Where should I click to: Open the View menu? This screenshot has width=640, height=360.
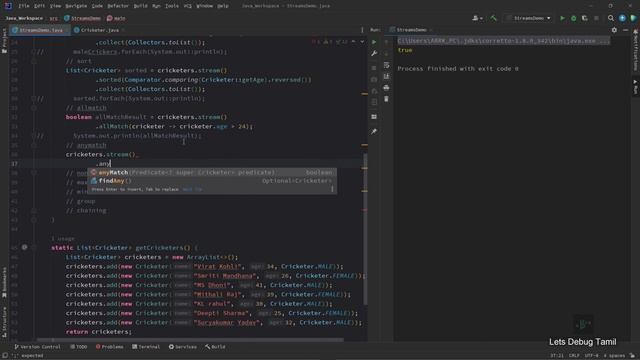pyautogui.click(x=55, y=6)
